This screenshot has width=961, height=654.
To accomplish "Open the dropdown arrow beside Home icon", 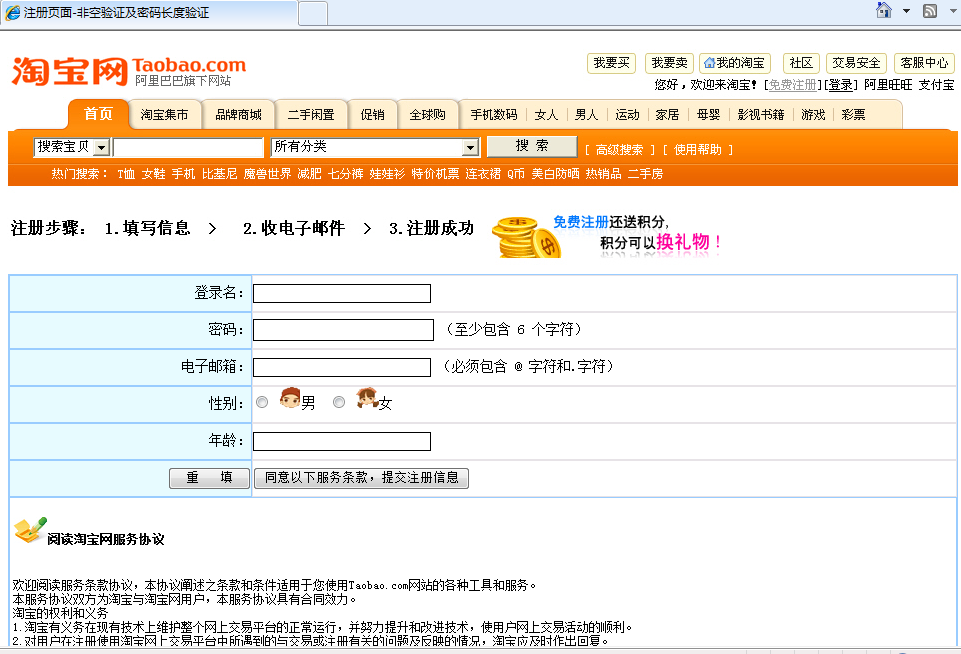I will click(x=906, y=11).
